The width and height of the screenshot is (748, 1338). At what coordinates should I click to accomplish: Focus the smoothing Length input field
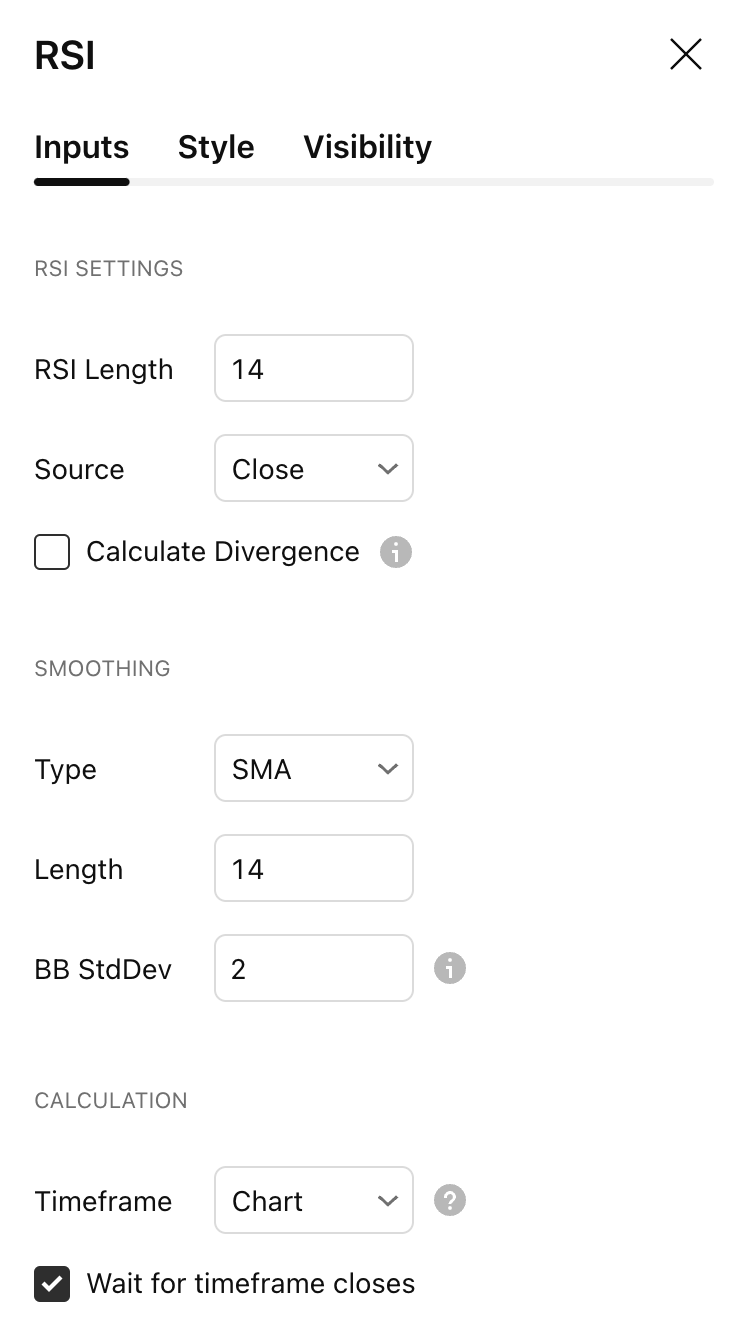[313, 869]
